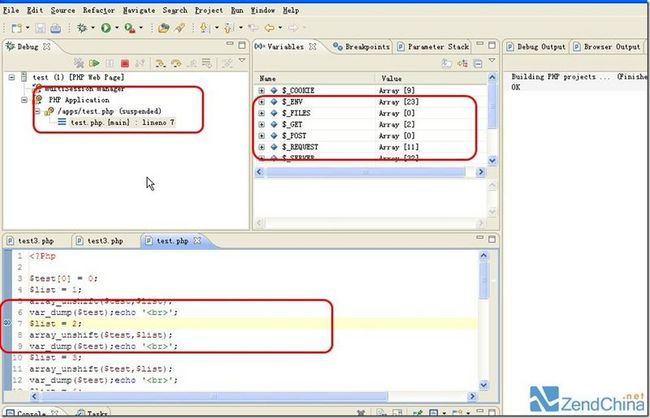Close the Debug view tab via its X

tap(47, 46)
